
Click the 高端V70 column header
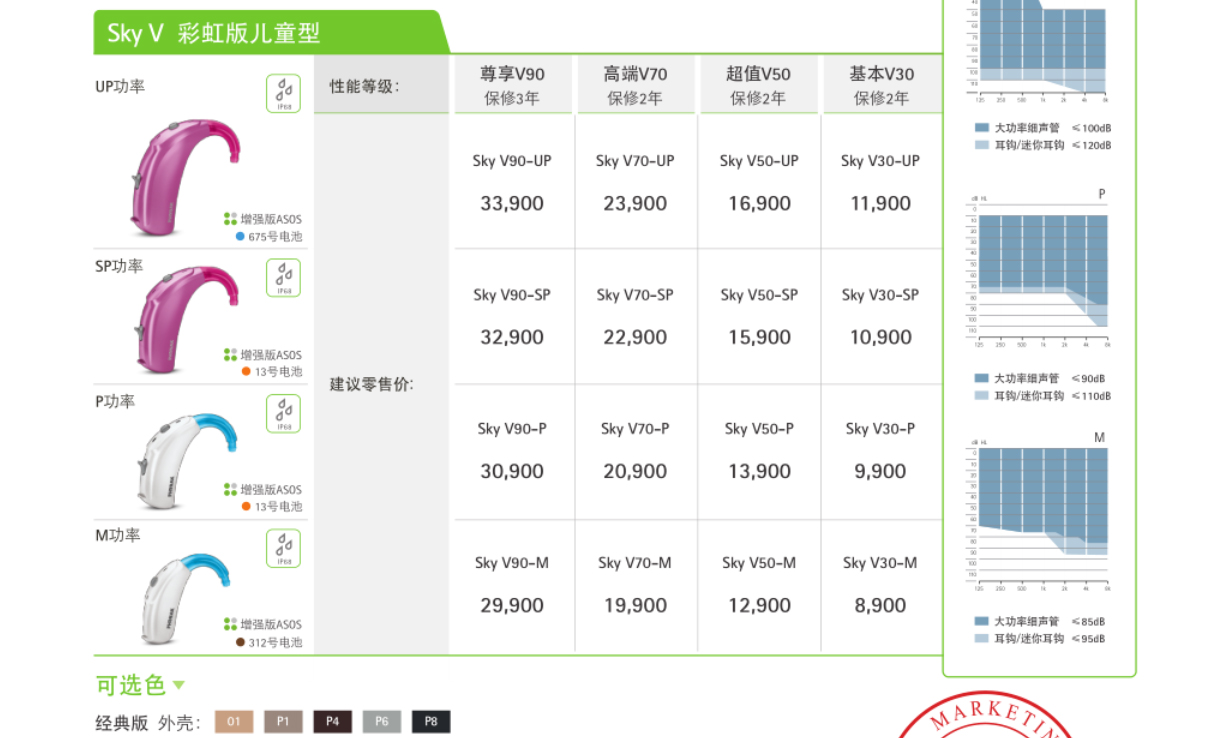tap(635, 85)
